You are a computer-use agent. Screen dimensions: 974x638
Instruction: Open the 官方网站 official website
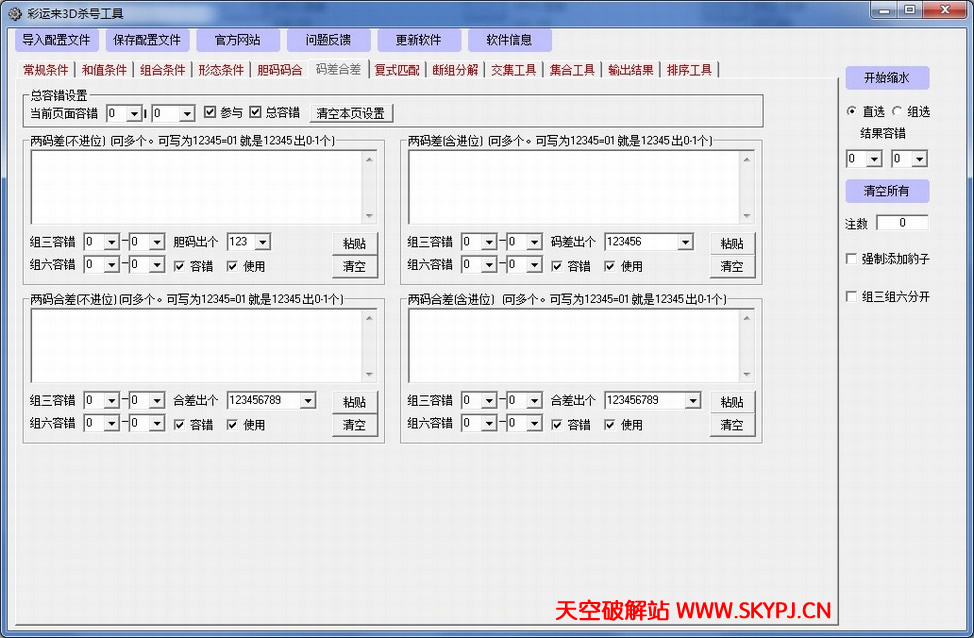pyautogui.click(x=238, y=40)
